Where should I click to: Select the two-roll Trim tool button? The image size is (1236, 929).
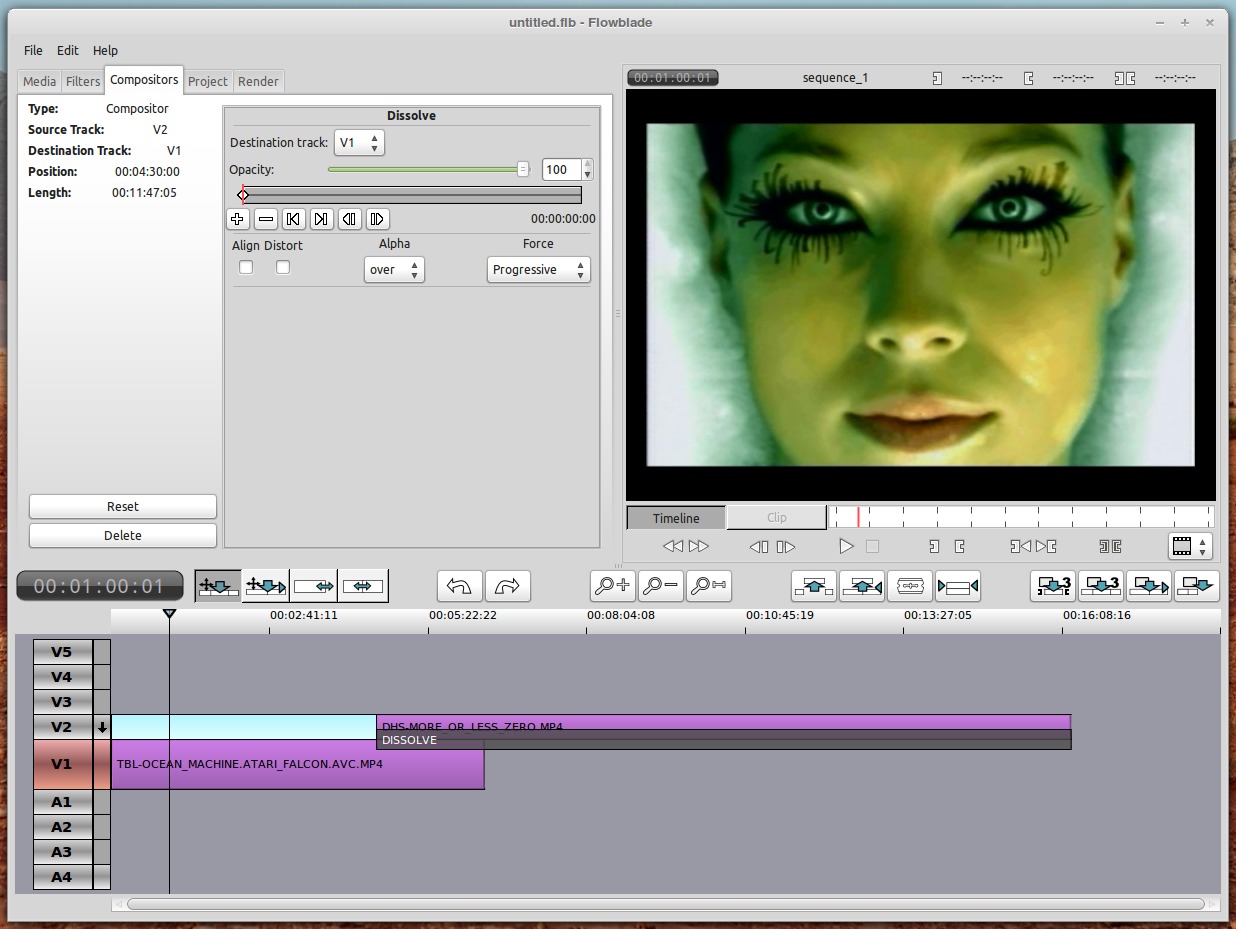point(362,586)
